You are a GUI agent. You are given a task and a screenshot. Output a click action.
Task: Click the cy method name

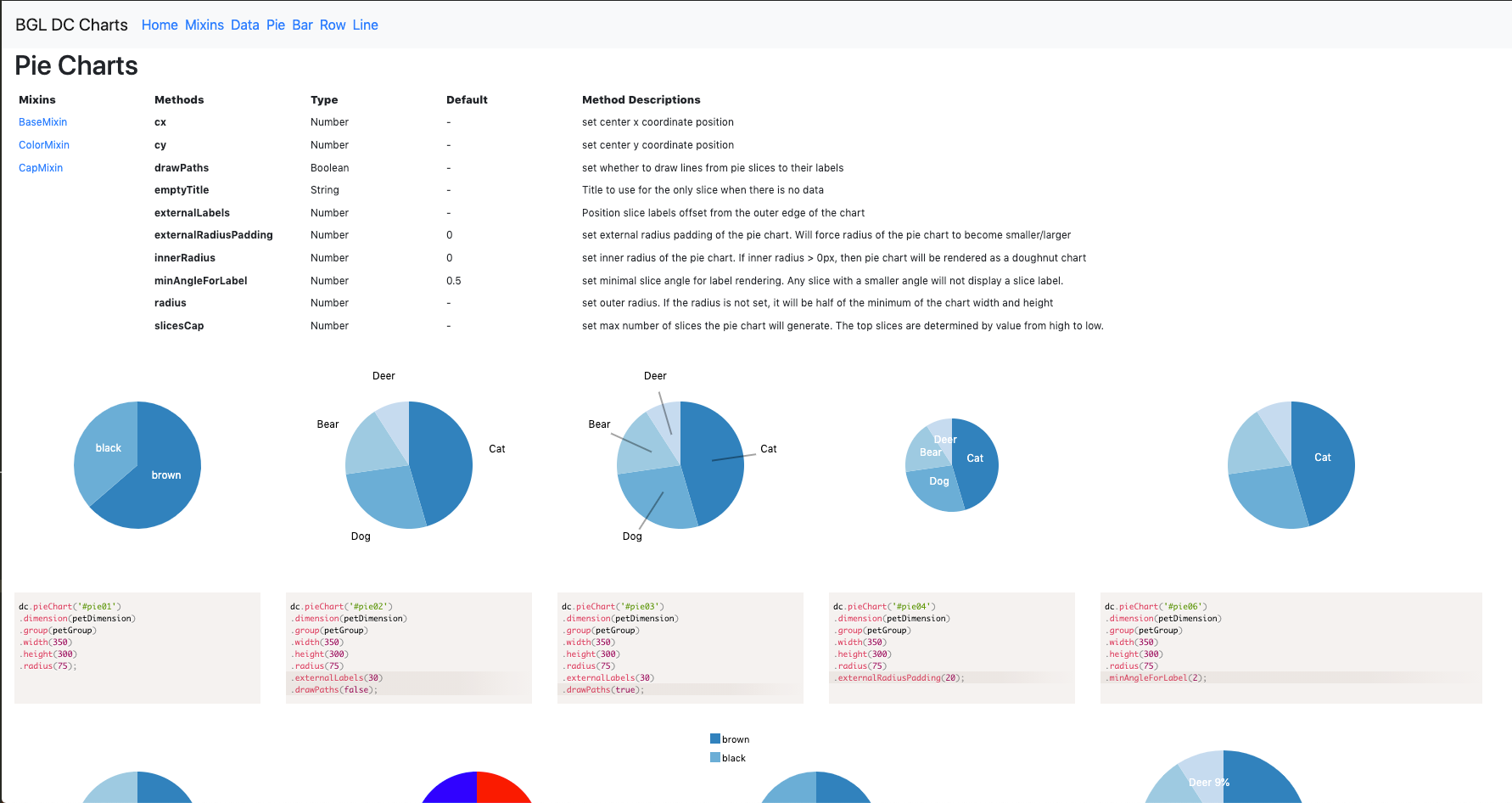(x=160, y=145)
